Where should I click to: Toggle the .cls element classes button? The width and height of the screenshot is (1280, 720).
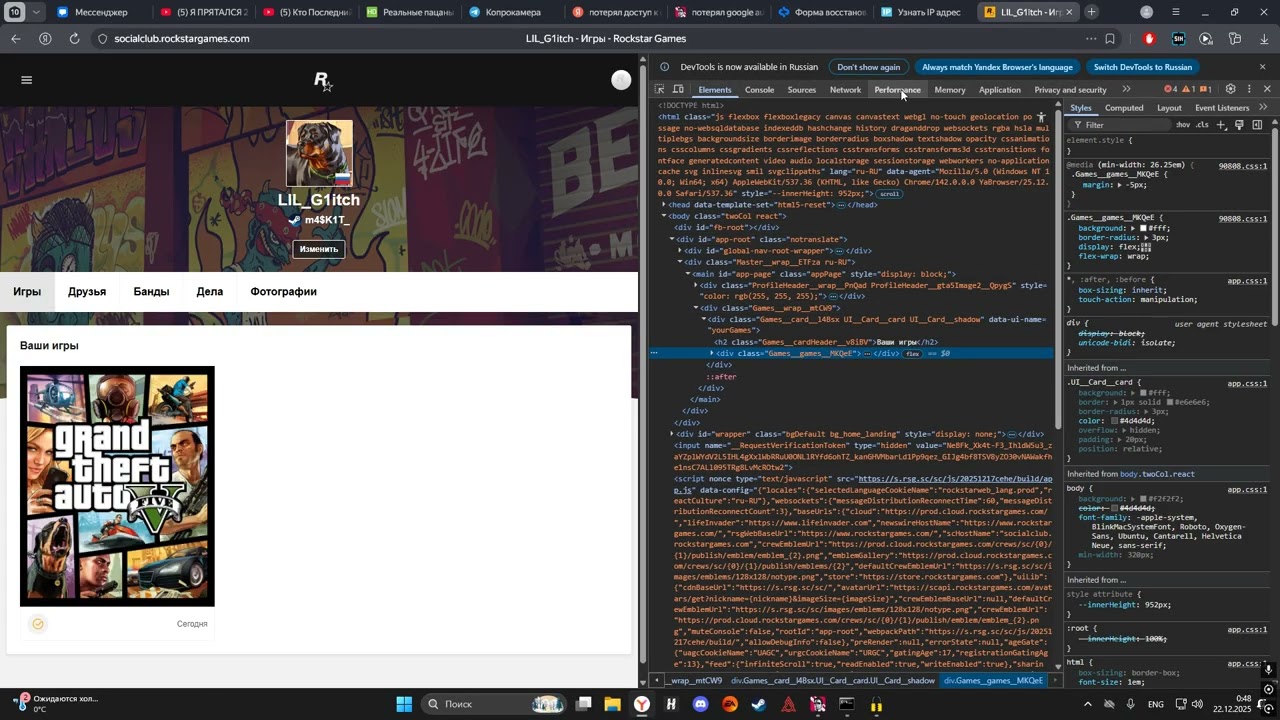tap(1202, 125)
